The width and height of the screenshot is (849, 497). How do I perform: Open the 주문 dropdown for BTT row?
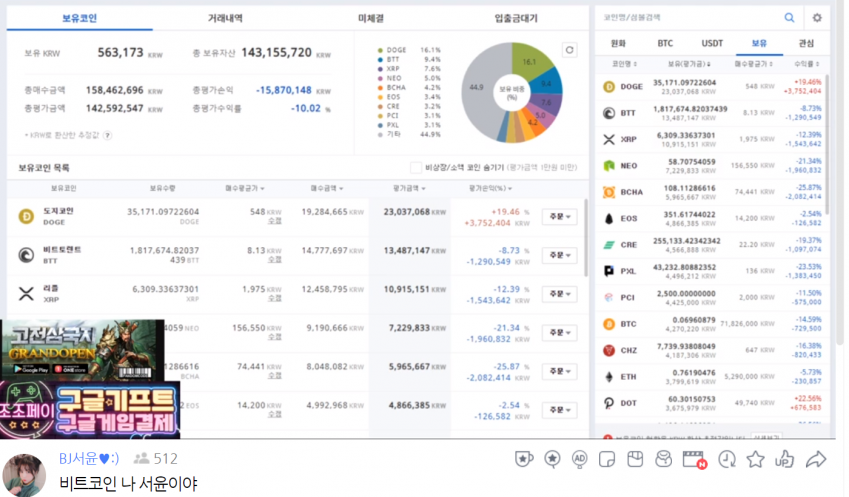pos(559,255)
